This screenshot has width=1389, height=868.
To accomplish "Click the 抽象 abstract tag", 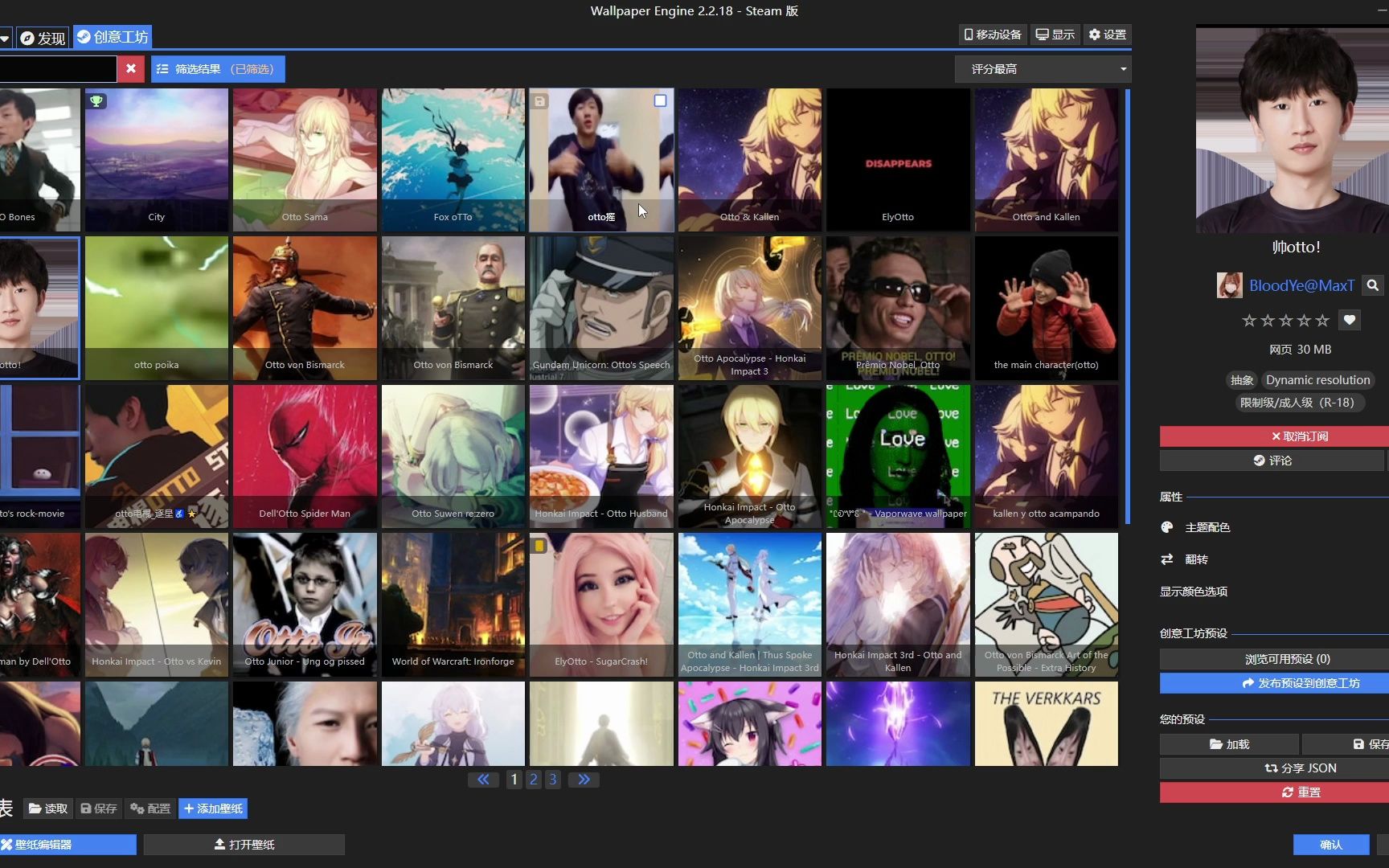I will coord(1242,380).
